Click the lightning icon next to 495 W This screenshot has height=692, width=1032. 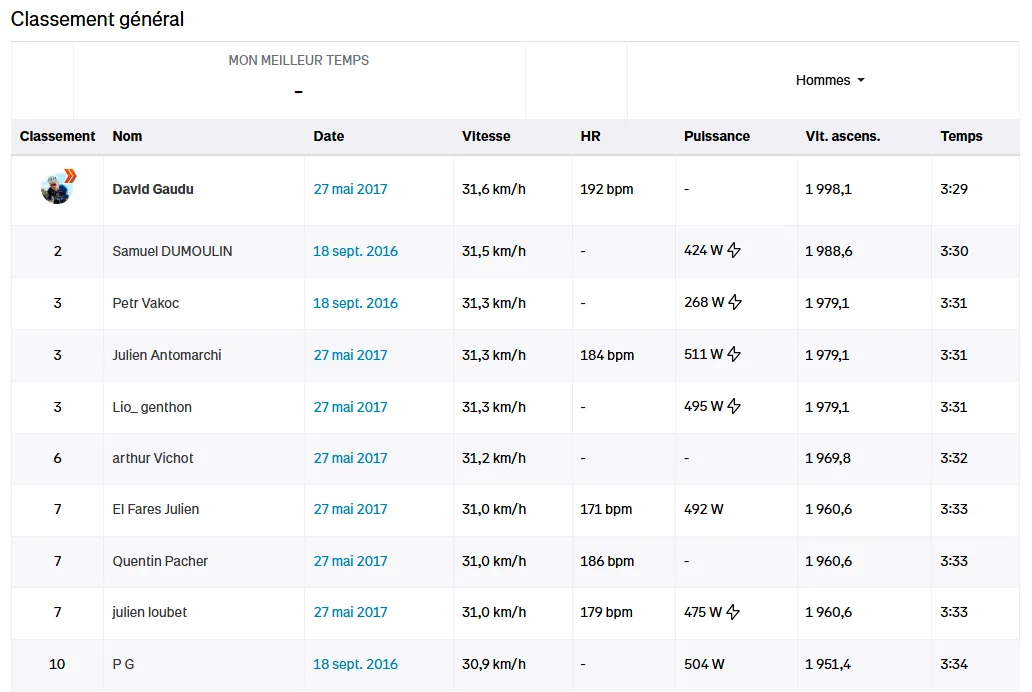pyautogui.click(x=734, y=406)
